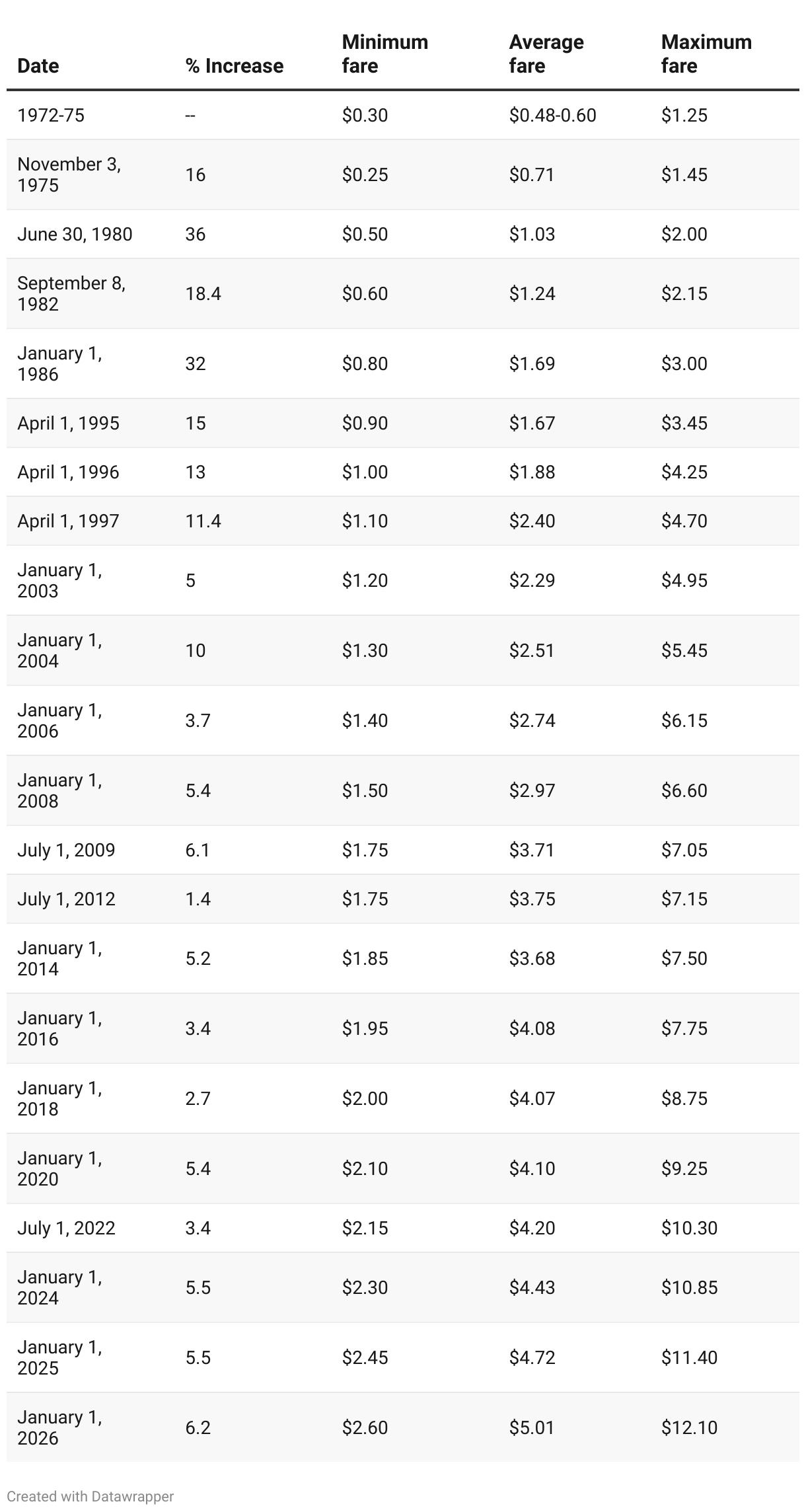The height and width of the screenshot is (1512, 806).
Task: Click the Average fare column header
Action: 546,54
